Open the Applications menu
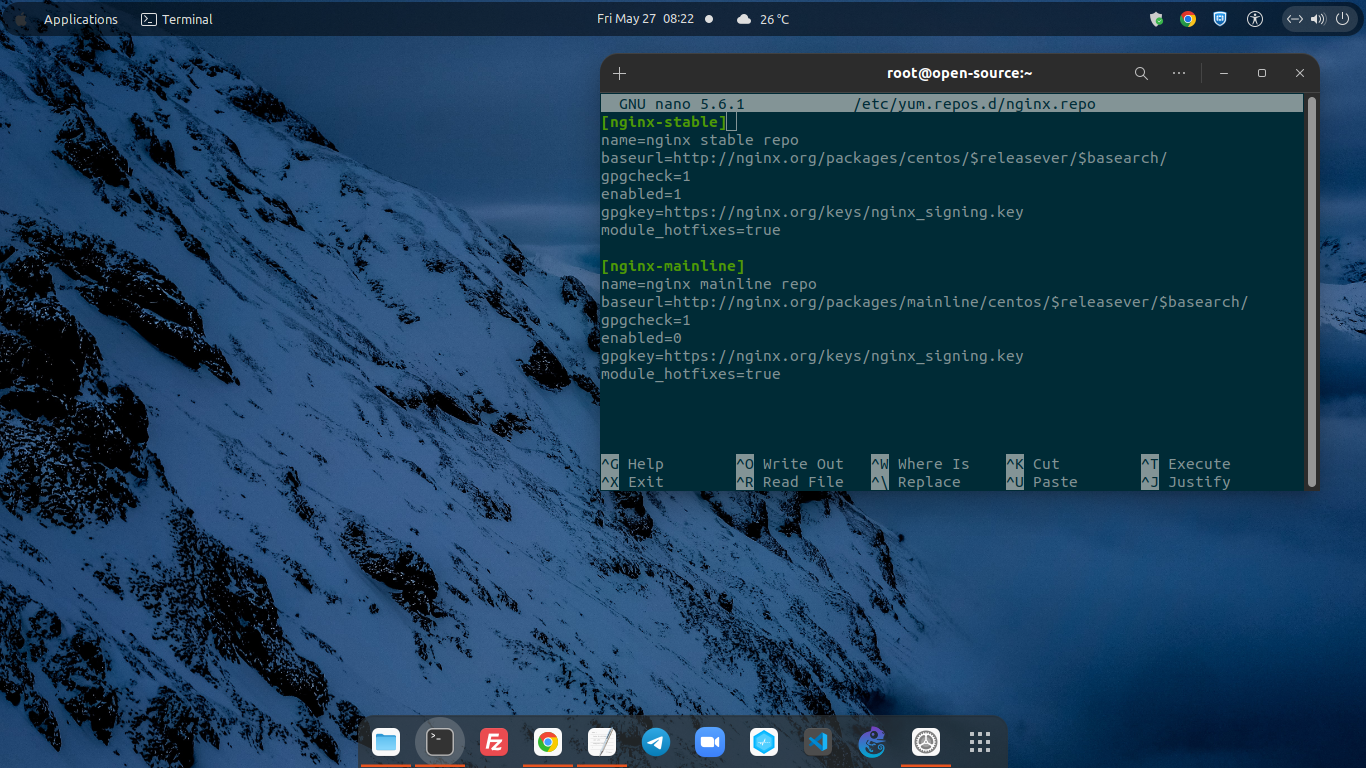 81,19
